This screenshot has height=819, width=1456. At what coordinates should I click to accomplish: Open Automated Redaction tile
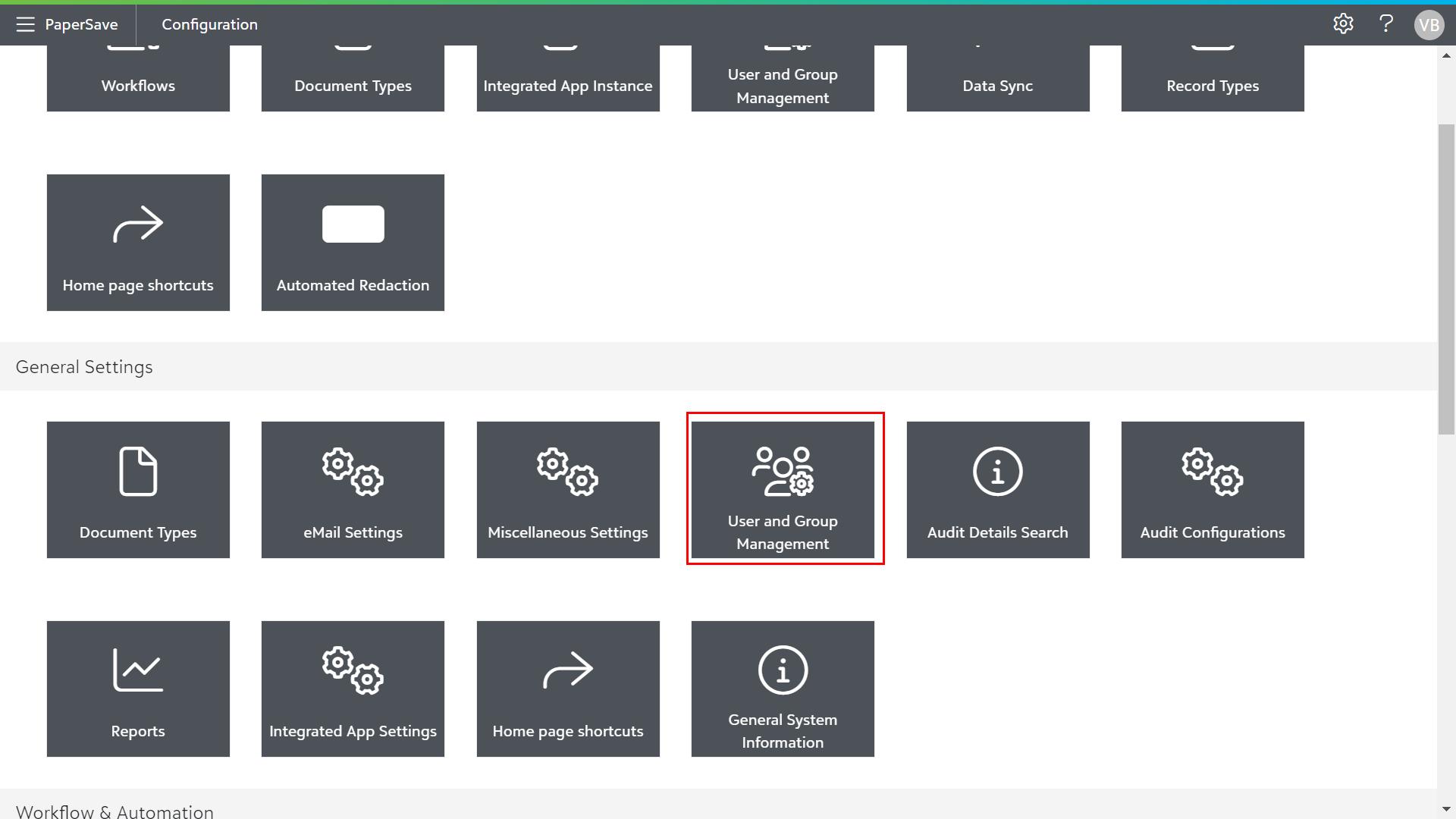(353, 243)
